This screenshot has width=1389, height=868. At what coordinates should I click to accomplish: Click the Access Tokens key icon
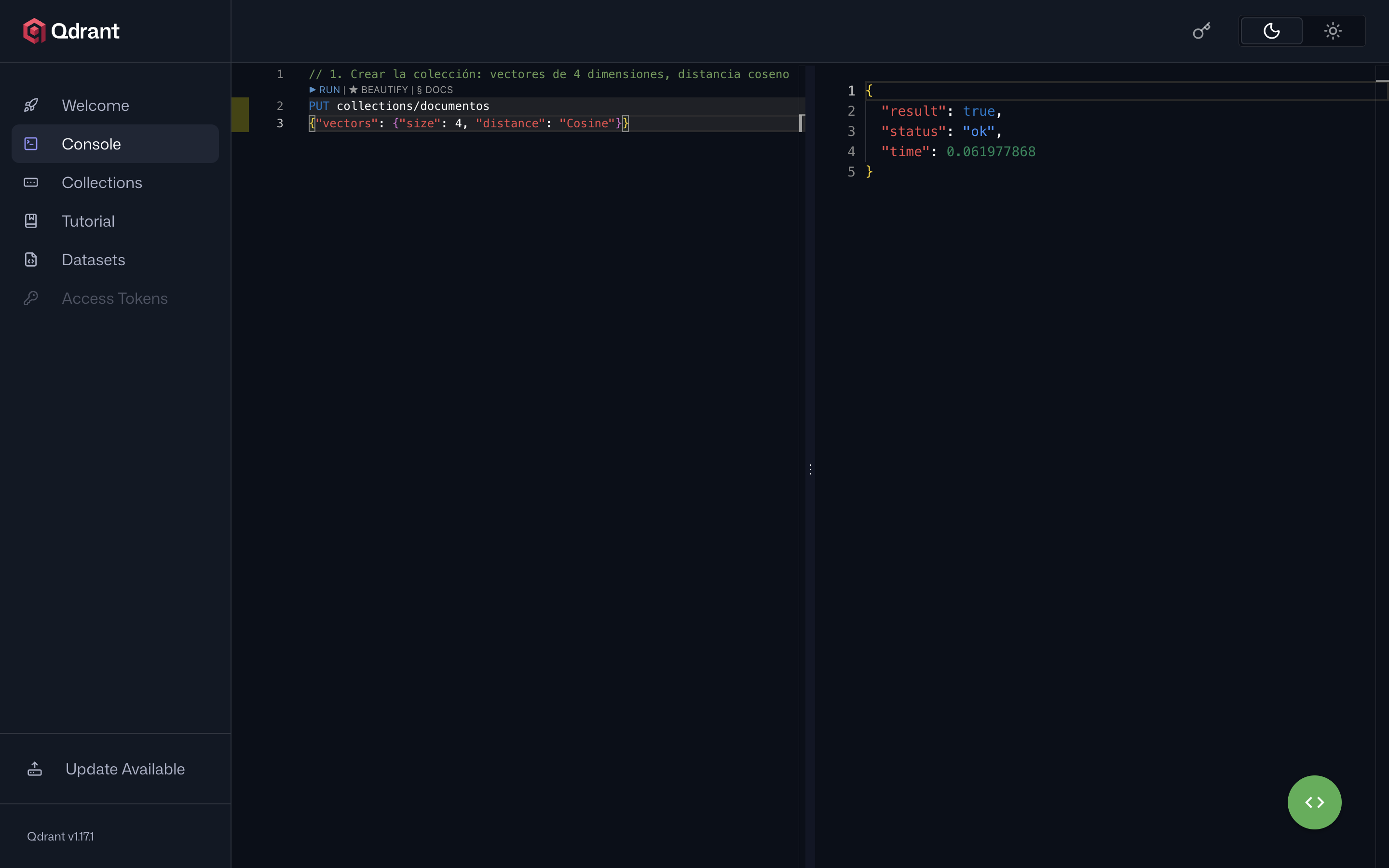click(x=31, y=298)
